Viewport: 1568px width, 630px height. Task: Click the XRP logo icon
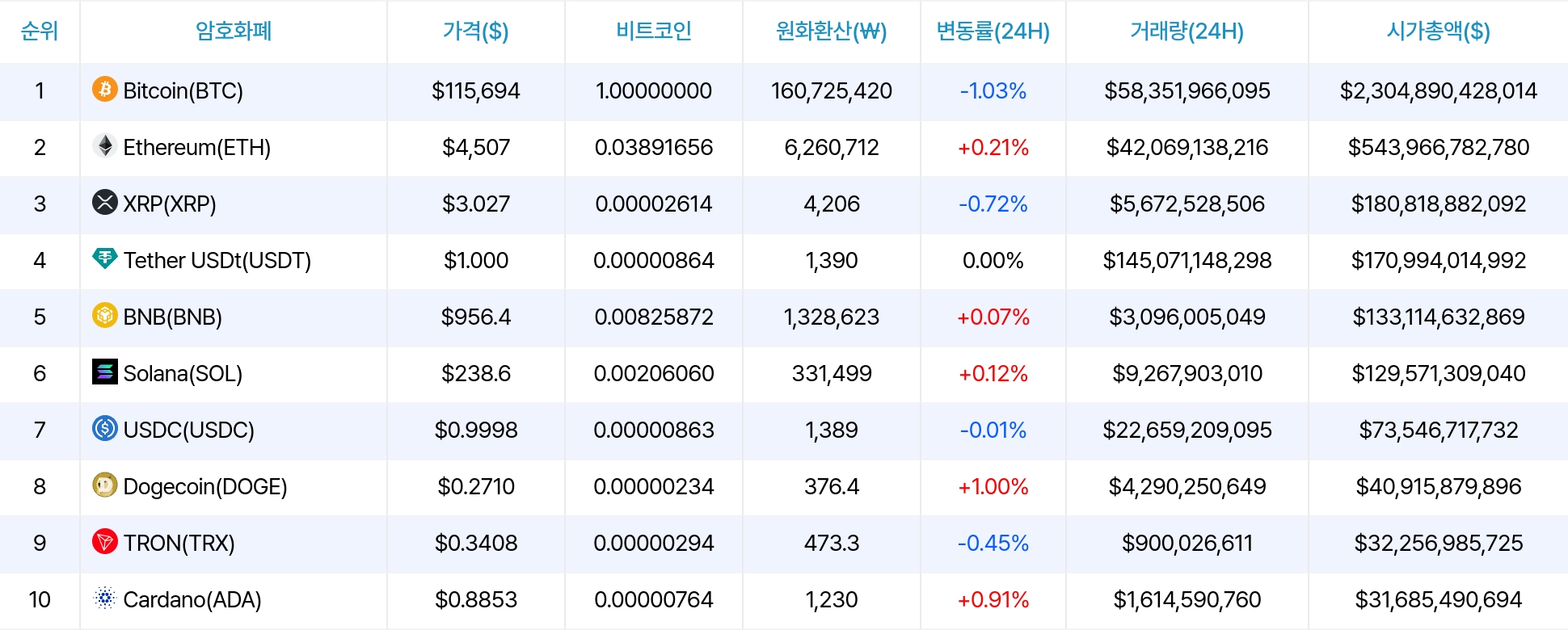point(105,202)
